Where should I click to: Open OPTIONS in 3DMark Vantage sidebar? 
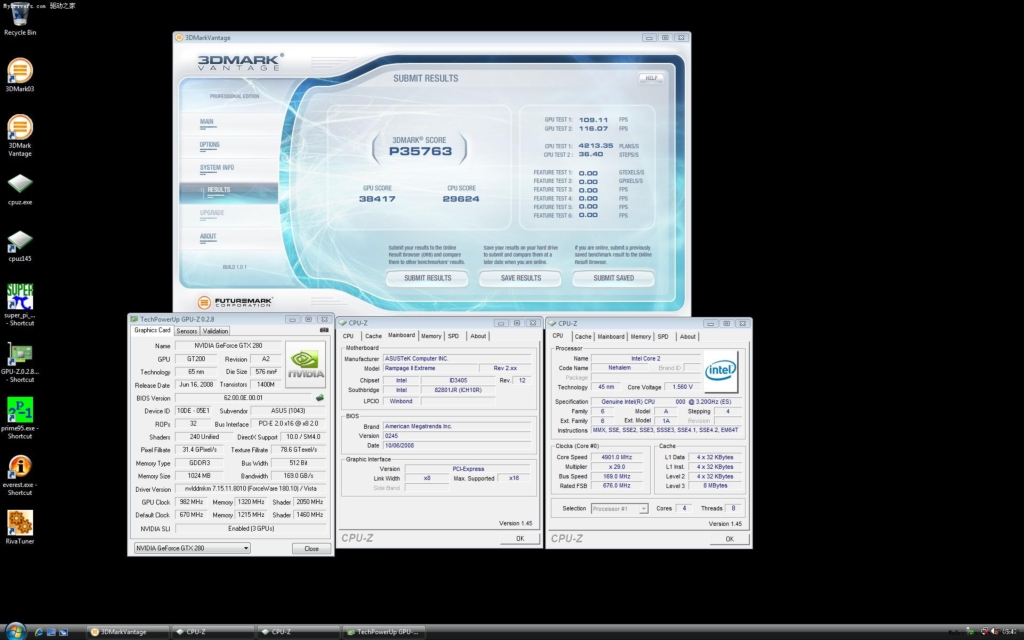pyautogui.click(x=210, y=144)
